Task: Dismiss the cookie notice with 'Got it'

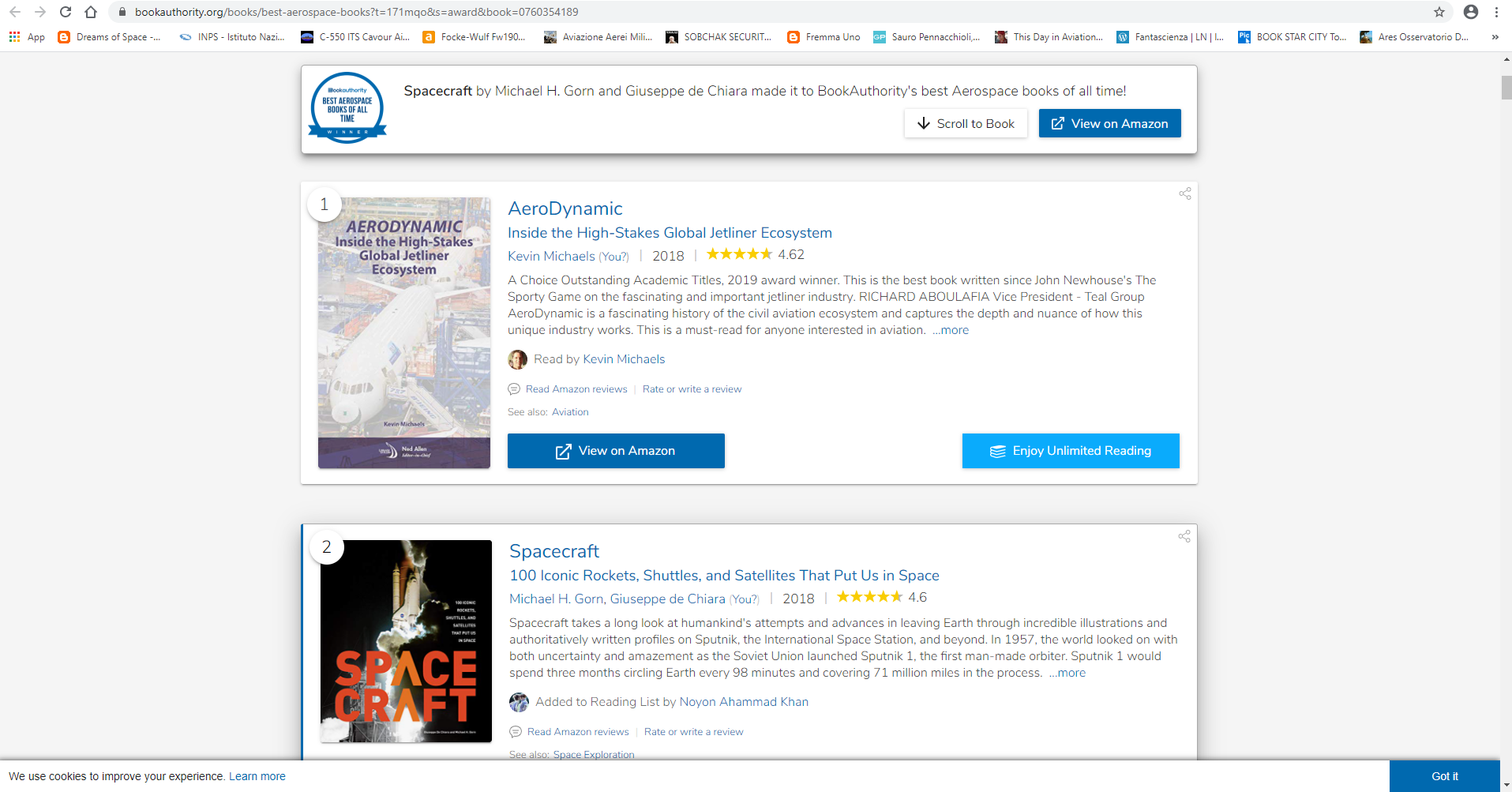Action: pos(1444,776)
